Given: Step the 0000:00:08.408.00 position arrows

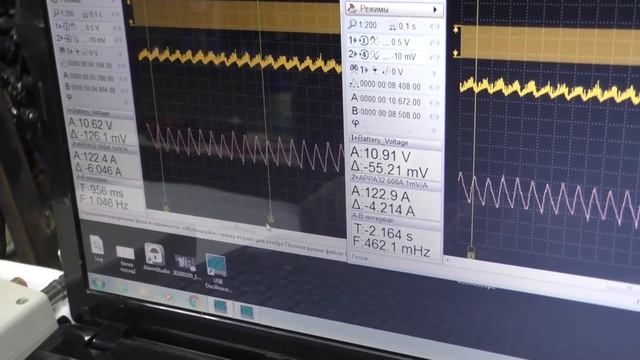Looking at the screenshot, I should click(x=435, y=87).
